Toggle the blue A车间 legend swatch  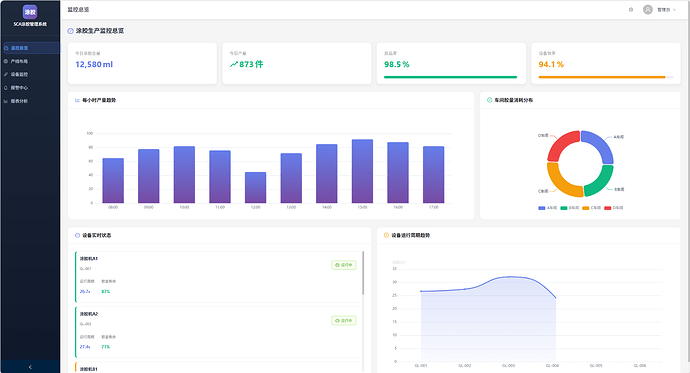542,208
